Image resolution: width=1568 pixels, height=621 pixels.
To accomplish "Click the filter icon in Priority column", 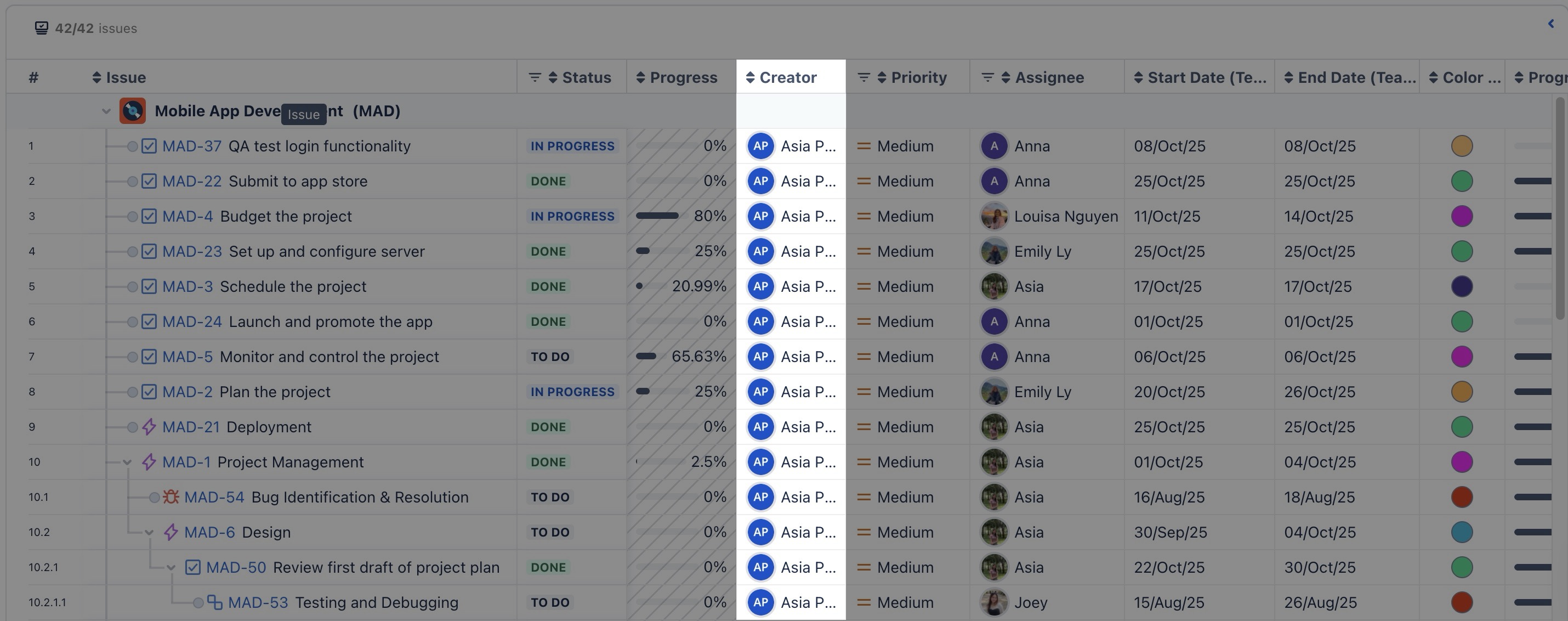I will [x=863, y=77].
